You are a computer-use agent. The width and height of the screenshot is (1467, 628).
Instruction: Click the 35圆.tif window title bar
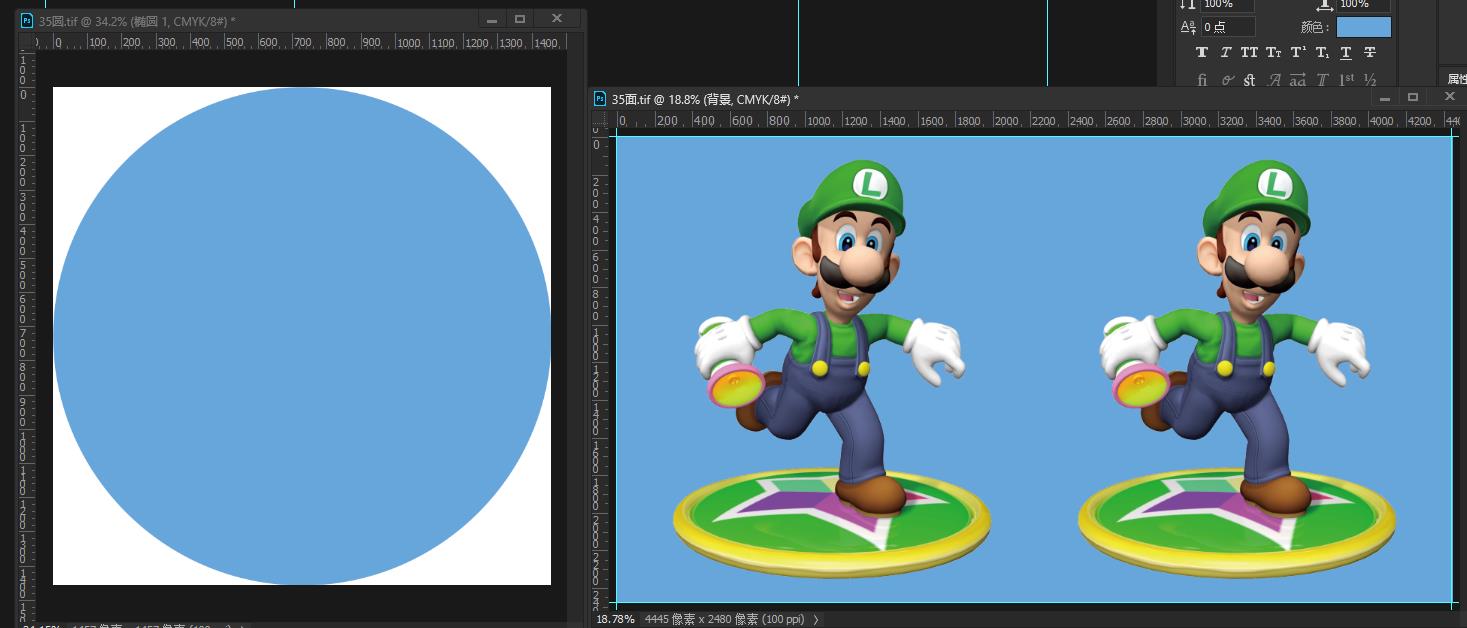(300, 20)
